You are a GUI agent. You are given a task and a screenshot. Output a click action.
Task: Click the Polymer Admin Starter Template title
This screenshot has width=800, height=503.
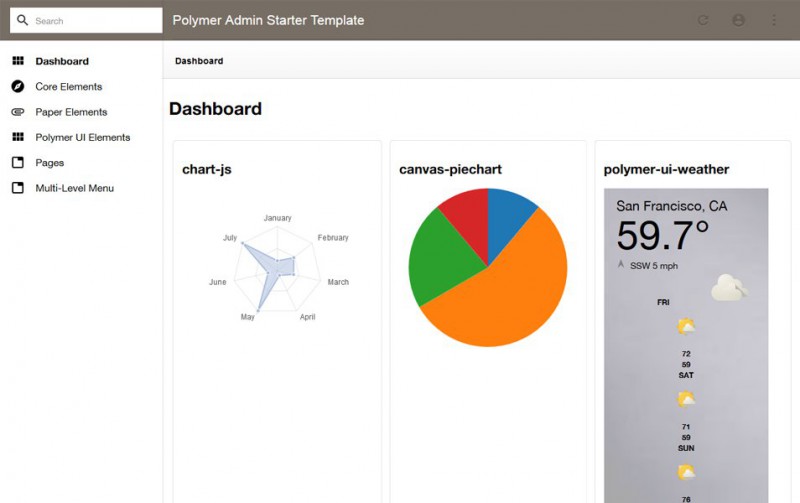(268, 20)
